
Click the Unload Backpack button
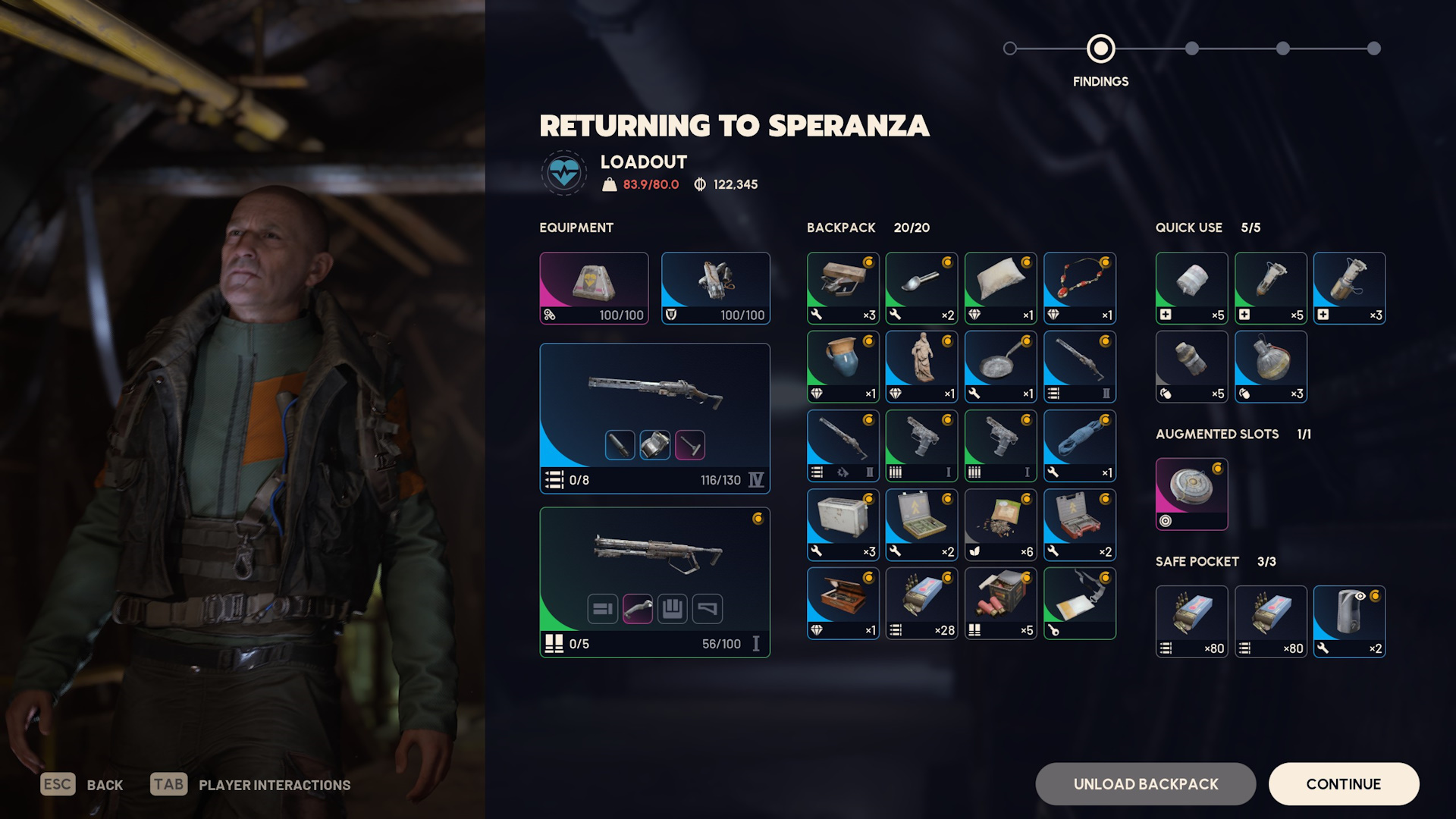point(1145,784)
